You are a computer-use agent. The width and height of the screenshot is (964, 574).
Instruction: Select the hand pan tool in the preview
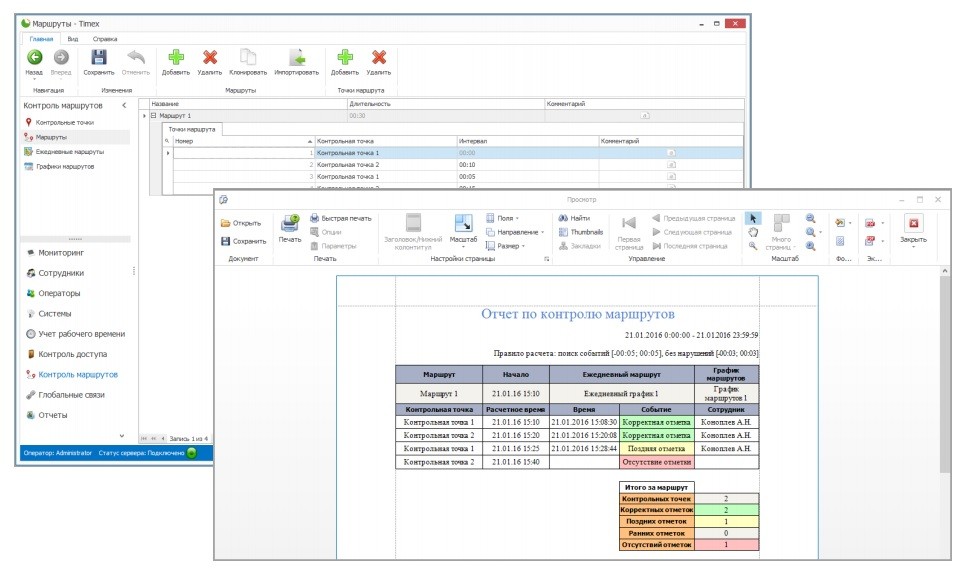pos(751,232)
